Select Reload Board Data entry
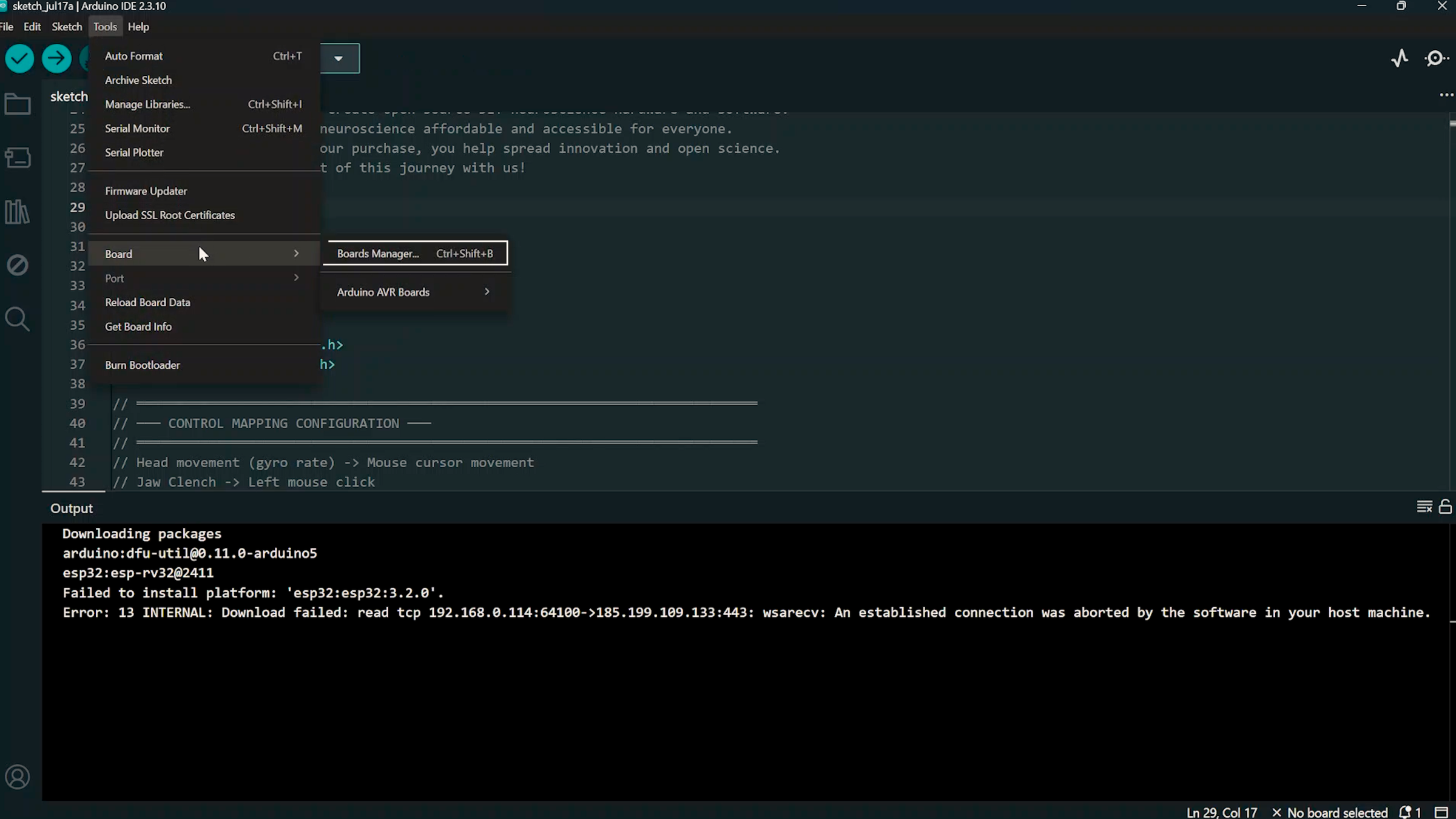This screenshot has width=1456, height=819. (x=204, y=302)
